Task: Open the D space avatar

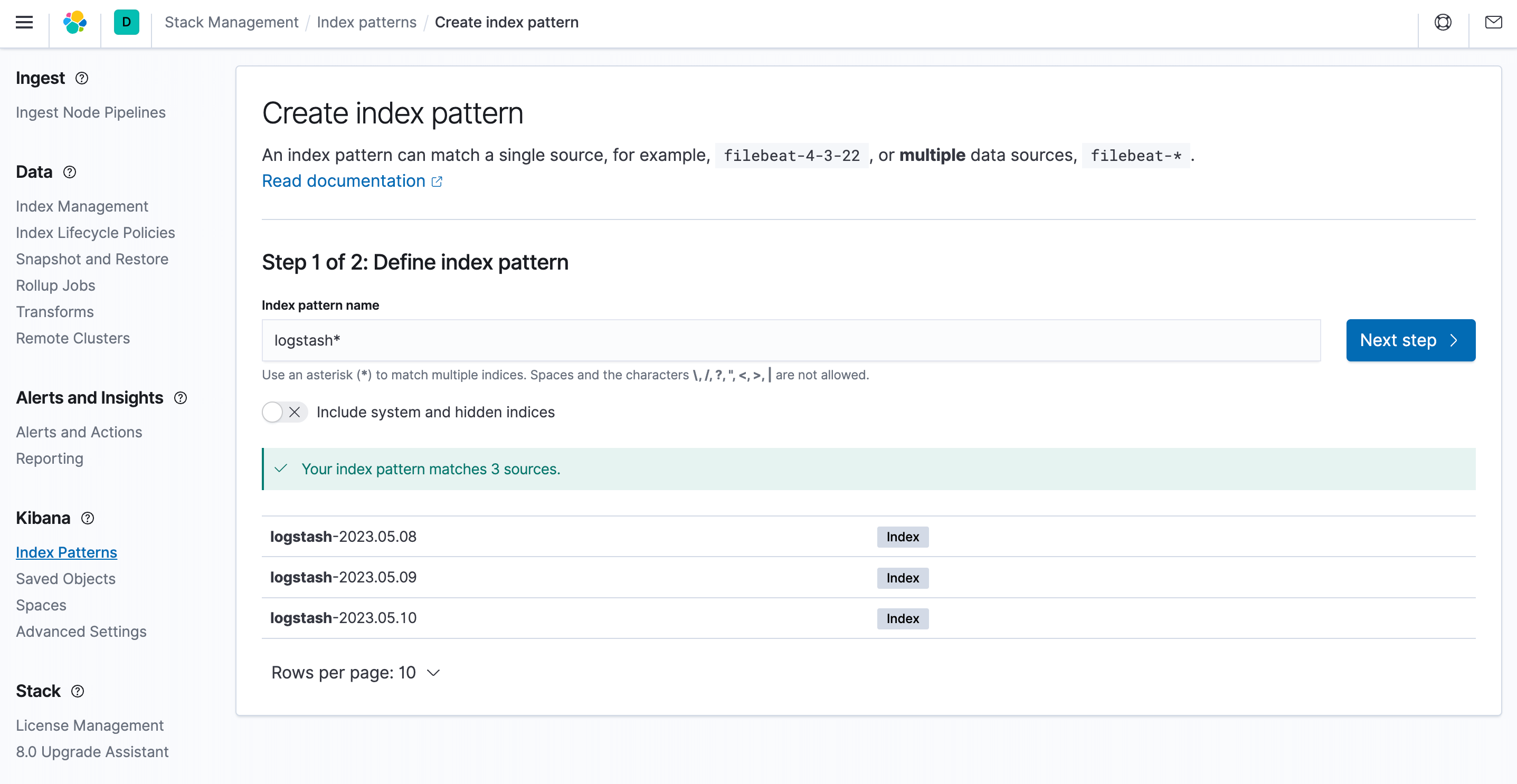Action: pos(126,22)
